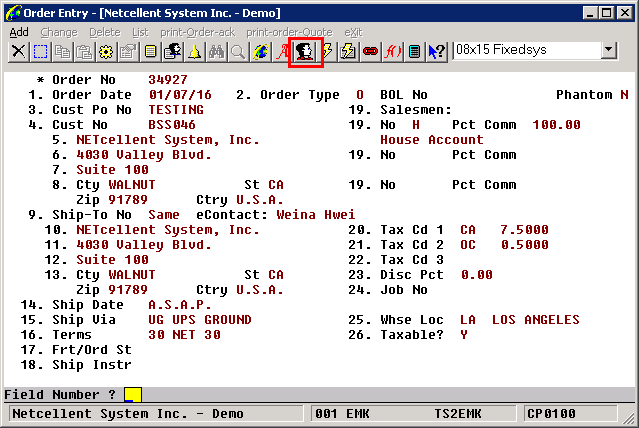This screenshot has height=428, width=639.
Task: Click field 7 Suite 100
Action: tap(112, 170)
